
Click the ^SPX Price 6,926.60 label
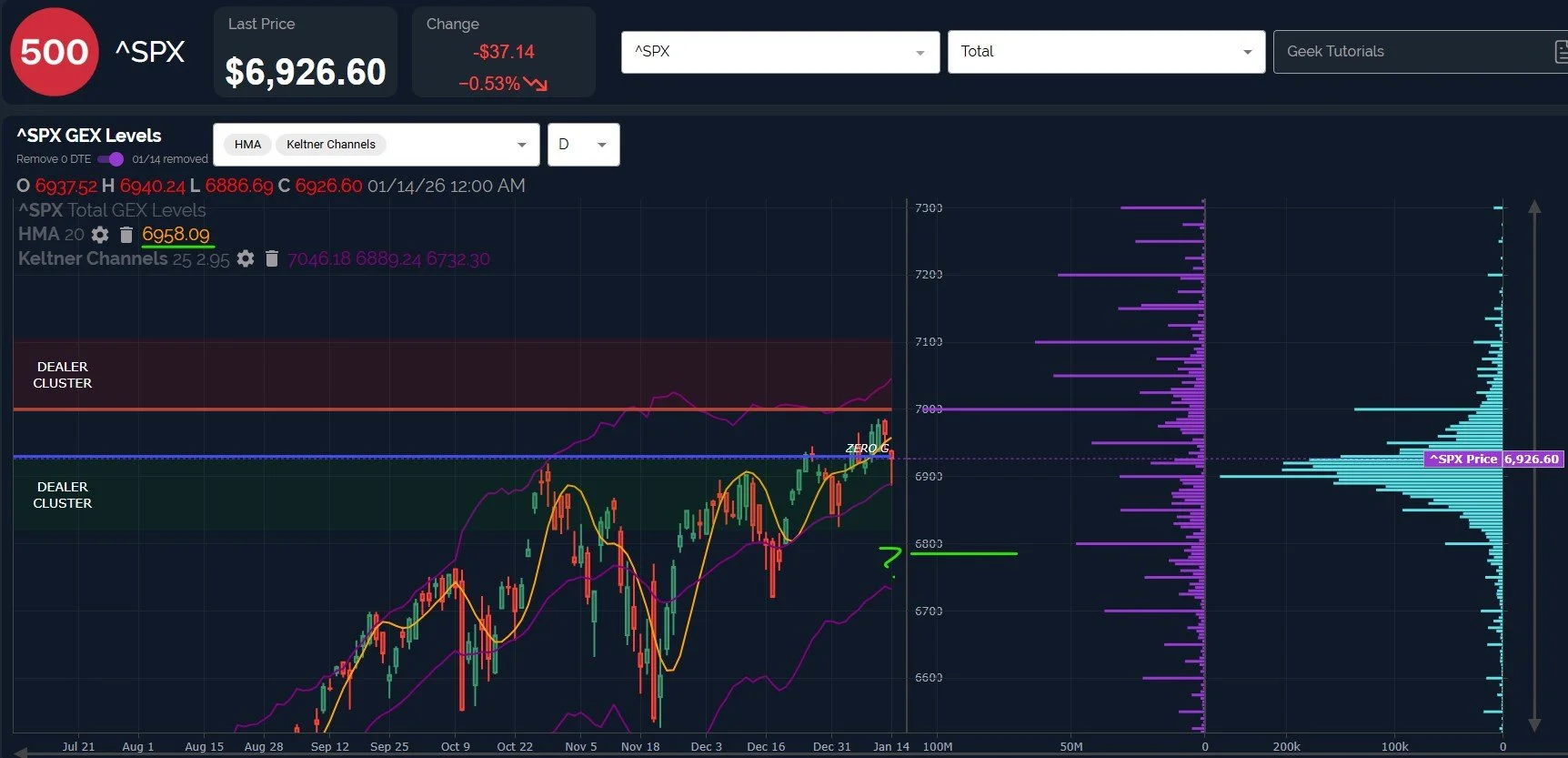[x=1493, y=459]
